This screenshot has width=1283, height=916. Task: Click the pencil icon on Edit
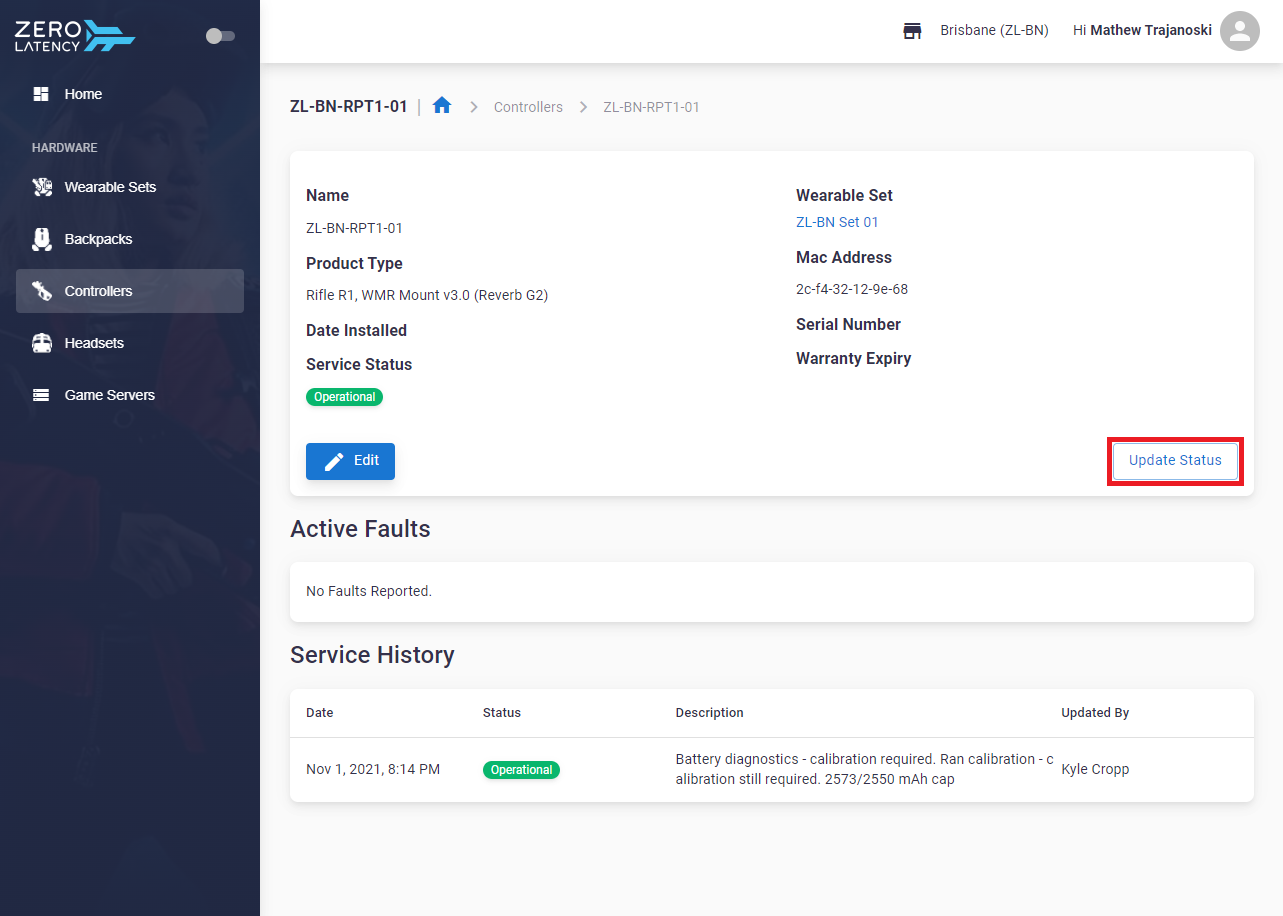334,461
